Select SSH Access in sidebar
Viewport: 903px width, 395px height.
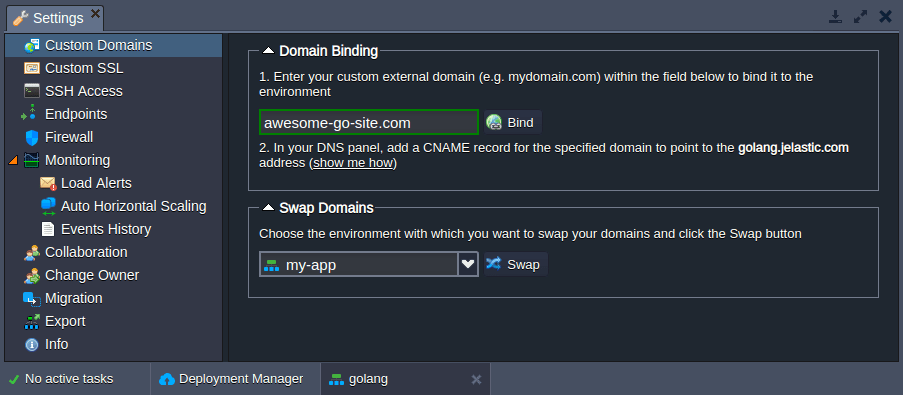coord(113,92)
